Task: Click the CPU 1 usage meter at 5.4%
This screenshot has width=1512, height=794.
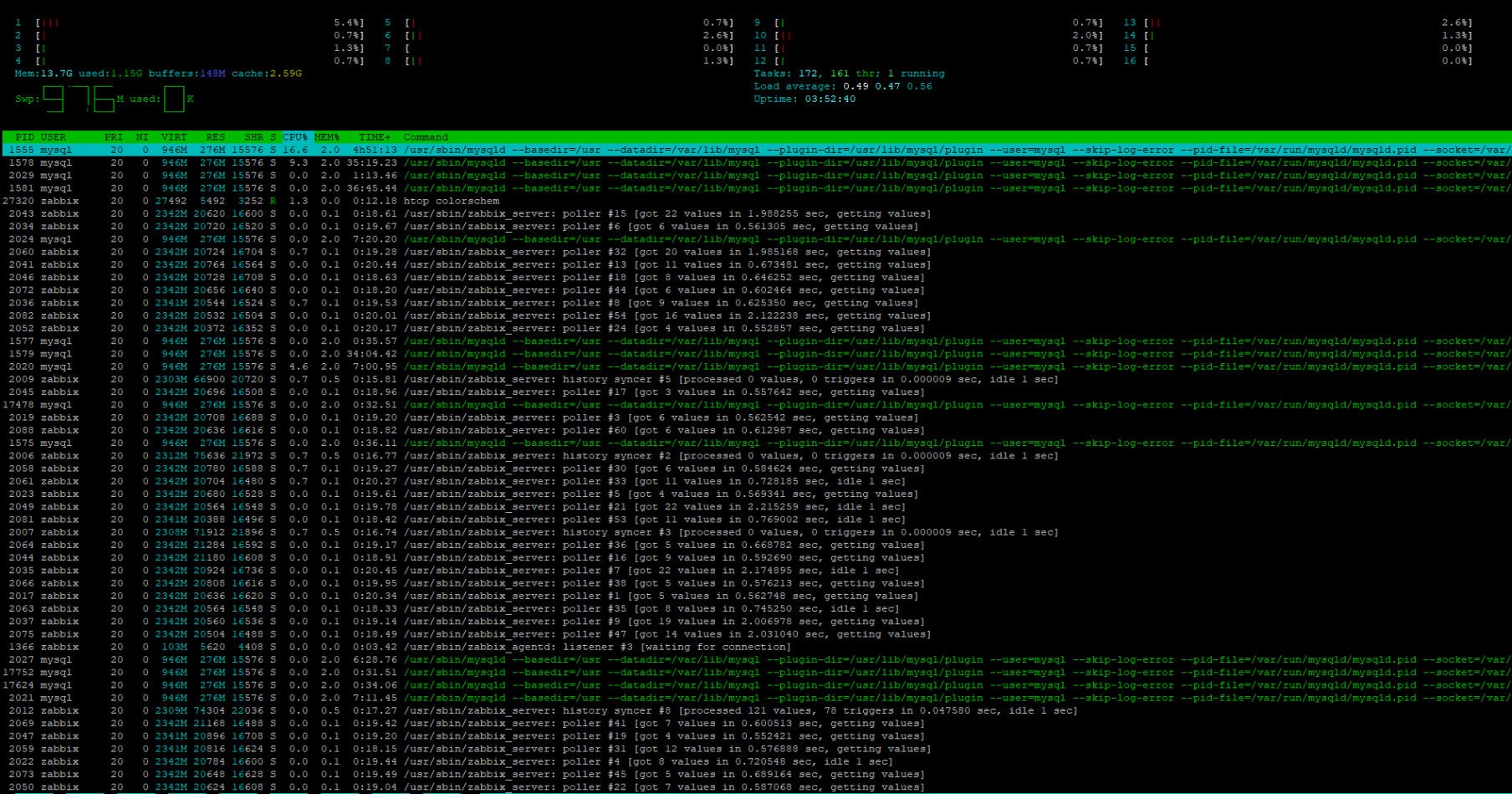Action: tap(190, 23)
